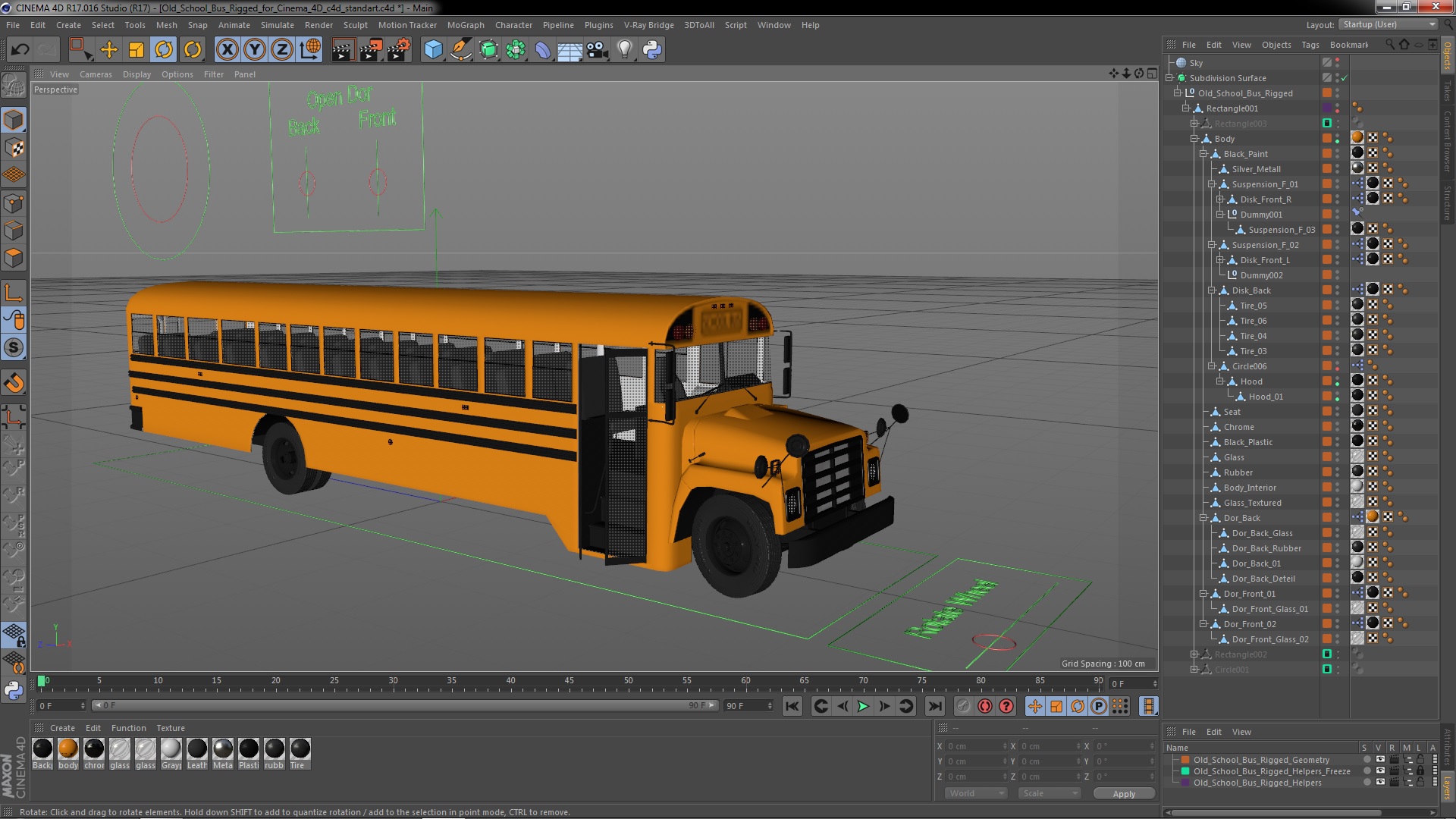Collapse the Body object hierarchy

[1195, 139]
